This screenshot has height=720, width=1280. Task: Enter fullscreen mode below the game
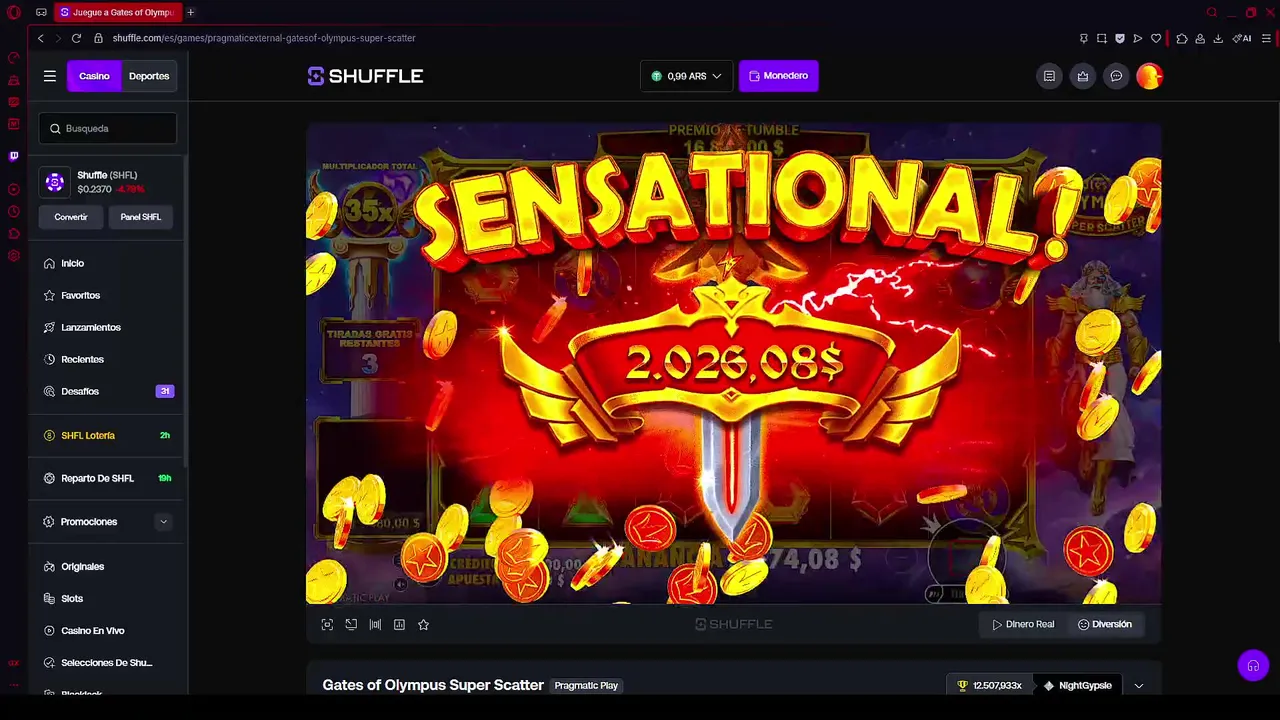coord(327,624)
